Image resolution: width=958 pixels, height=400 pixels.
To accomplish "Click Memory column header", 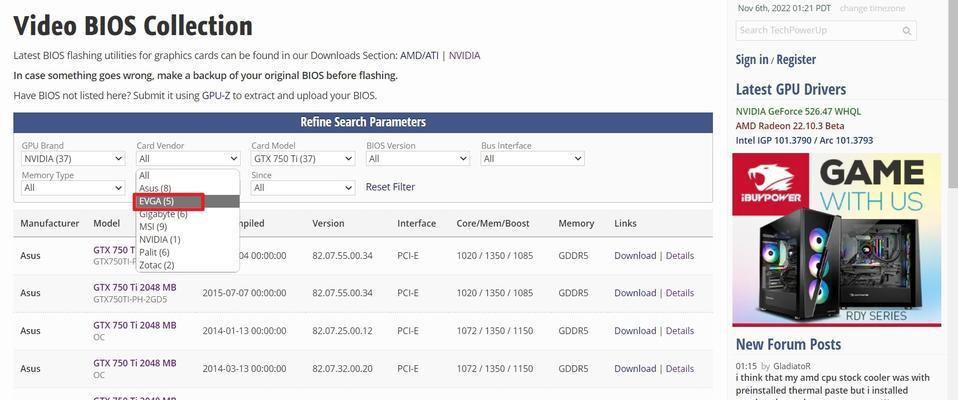I will [x=576, y=224].
